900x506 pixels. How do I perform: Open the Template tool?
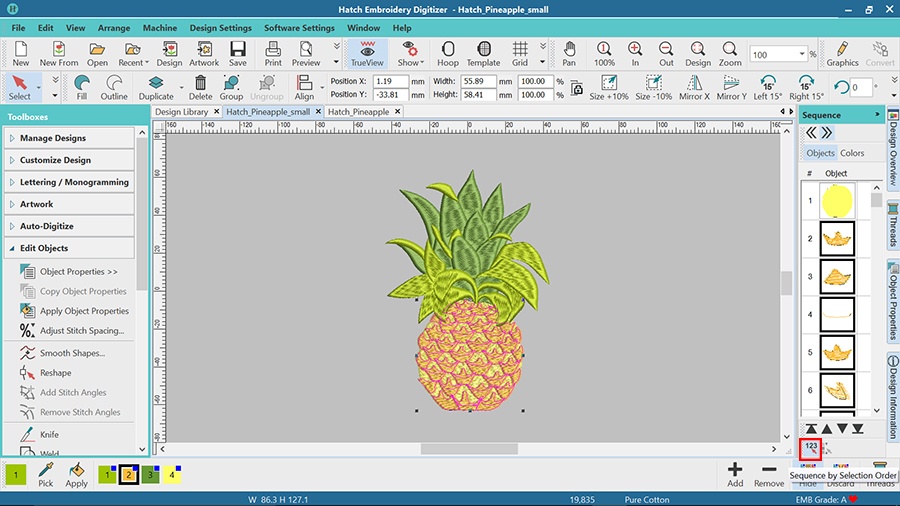tap(483, 53)
